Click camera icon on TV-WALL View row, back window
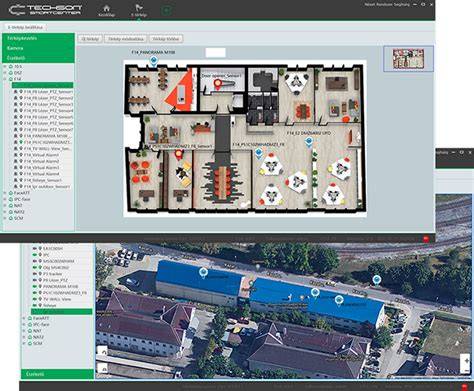This screenshot has width=474, height=391. coord(35,299)
